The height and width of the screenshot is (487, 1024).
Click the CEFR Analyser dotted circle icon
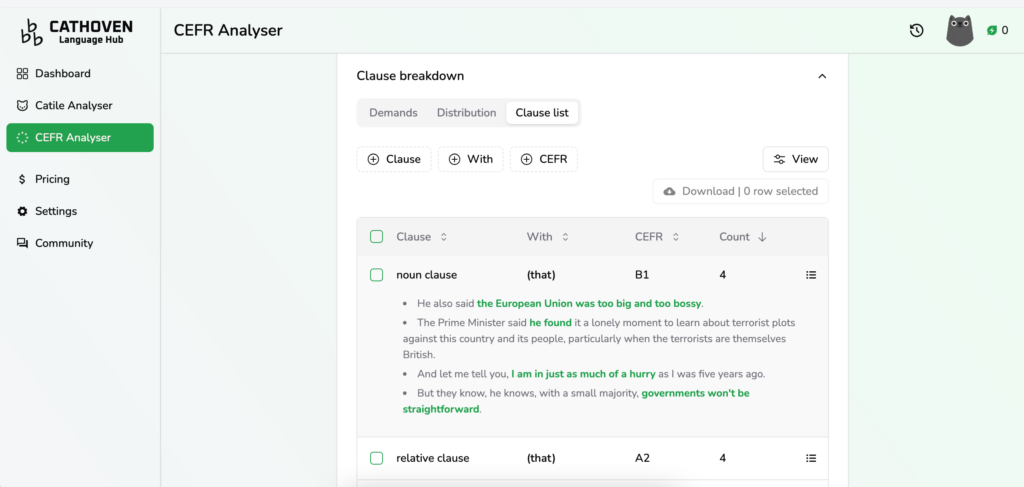pos(22,138)
